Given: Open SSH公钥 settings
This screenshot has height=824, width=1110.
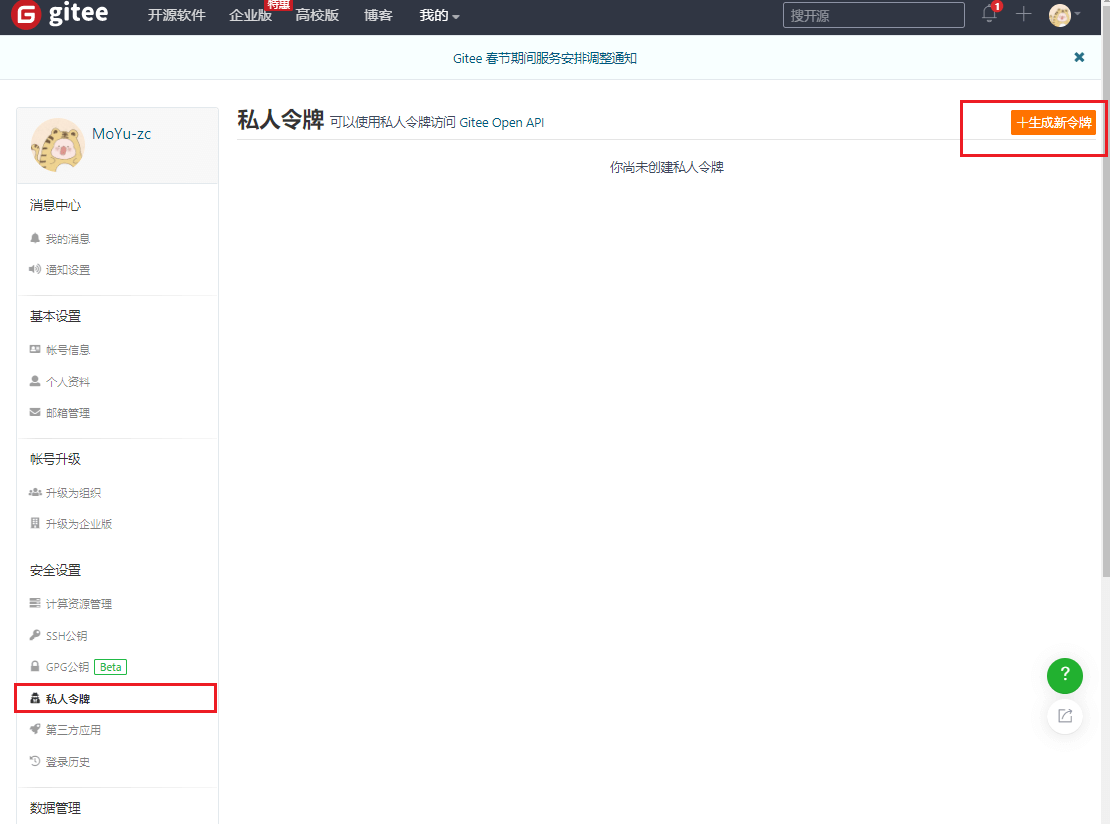Looking at the screenshot, I should click(x=67, y=636).
